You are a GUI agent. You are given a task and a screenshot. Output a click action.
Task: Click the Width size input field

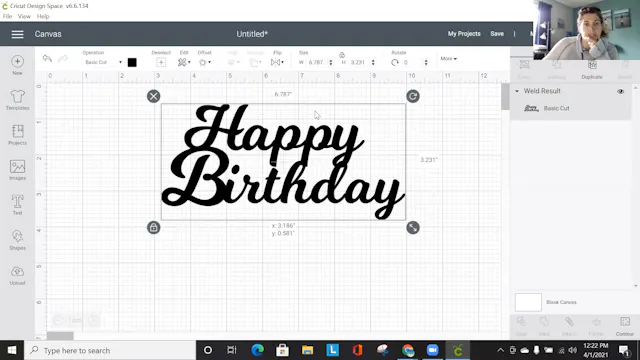316,62
